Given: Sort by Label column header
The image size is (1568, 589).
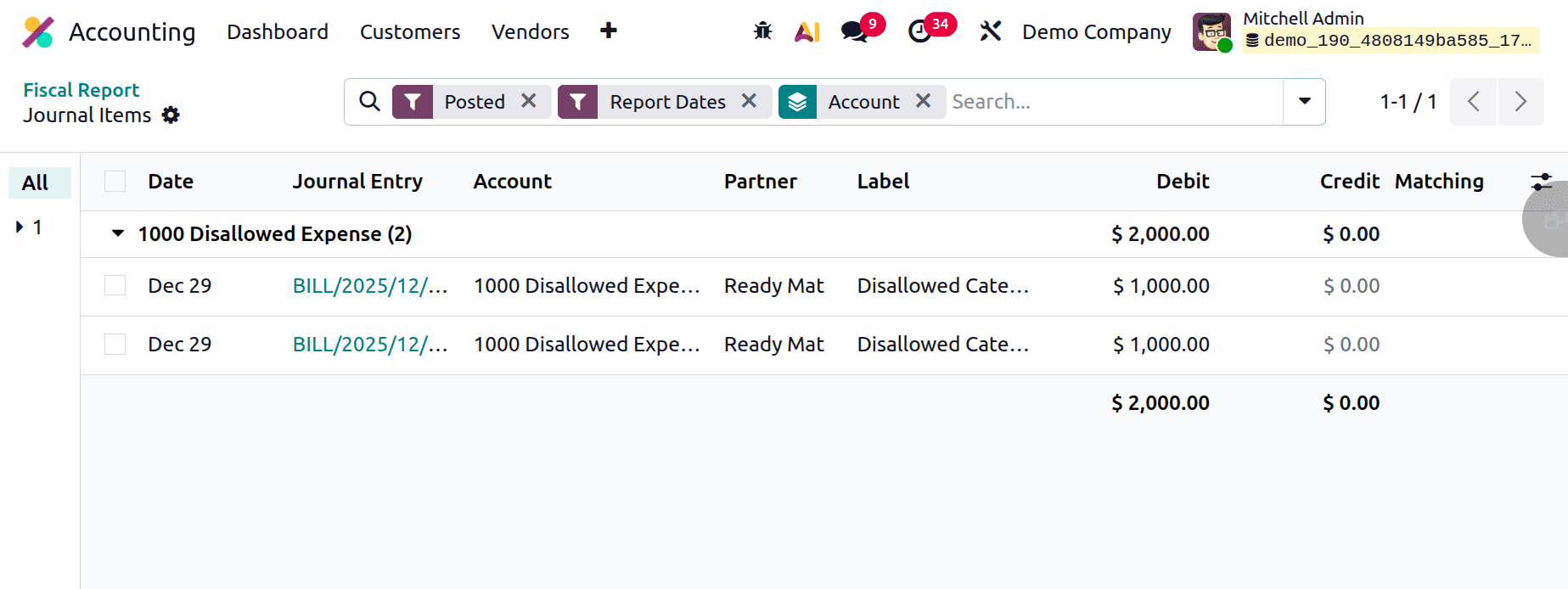Looking at the screenshot, I should (x=883, y=182).
